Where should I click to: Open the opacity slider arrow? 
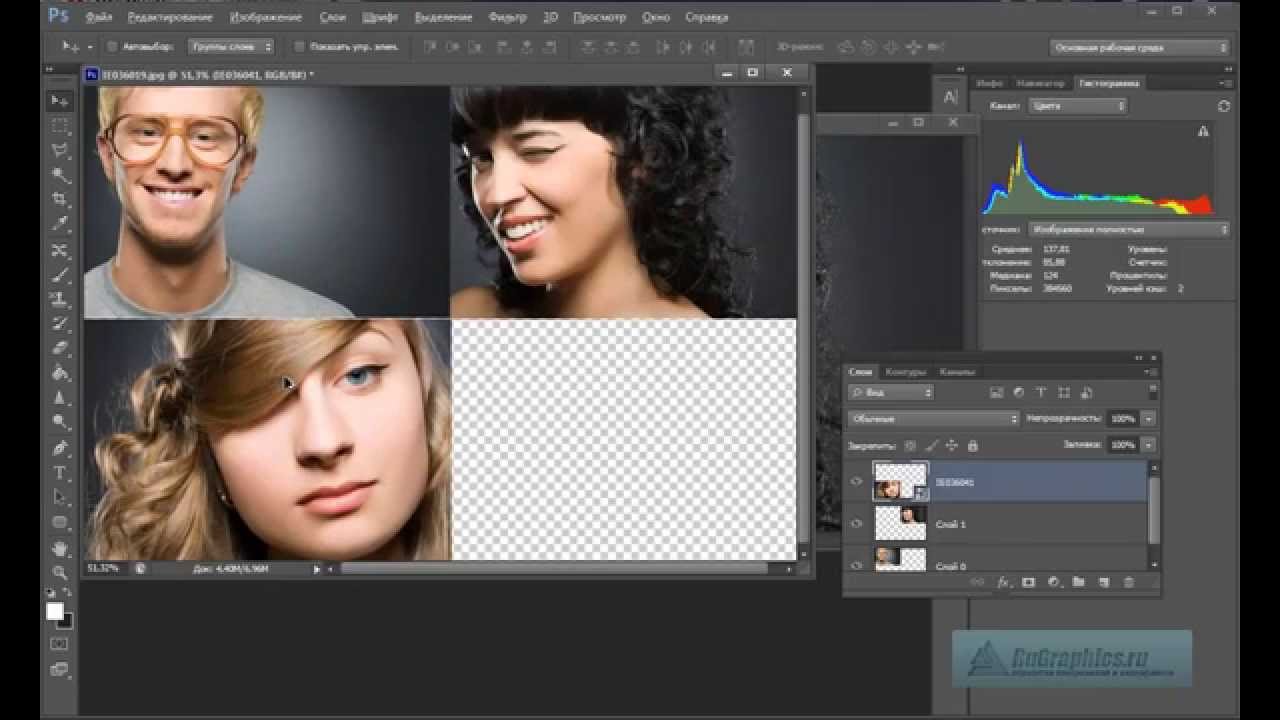click(1149, 419)
